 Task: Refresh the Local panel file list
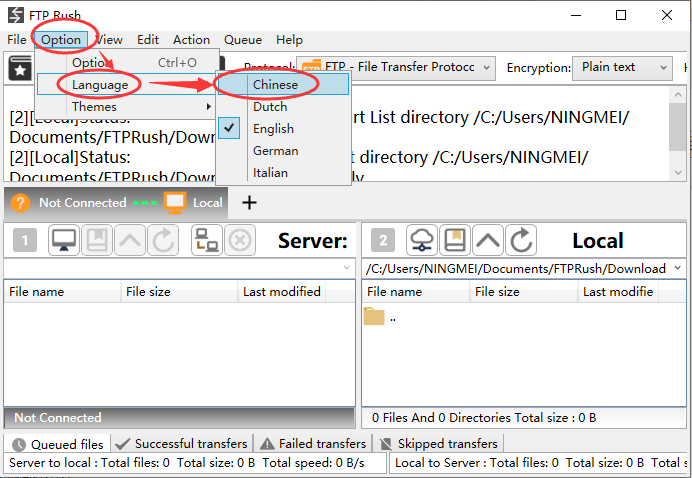click(520, 240)
